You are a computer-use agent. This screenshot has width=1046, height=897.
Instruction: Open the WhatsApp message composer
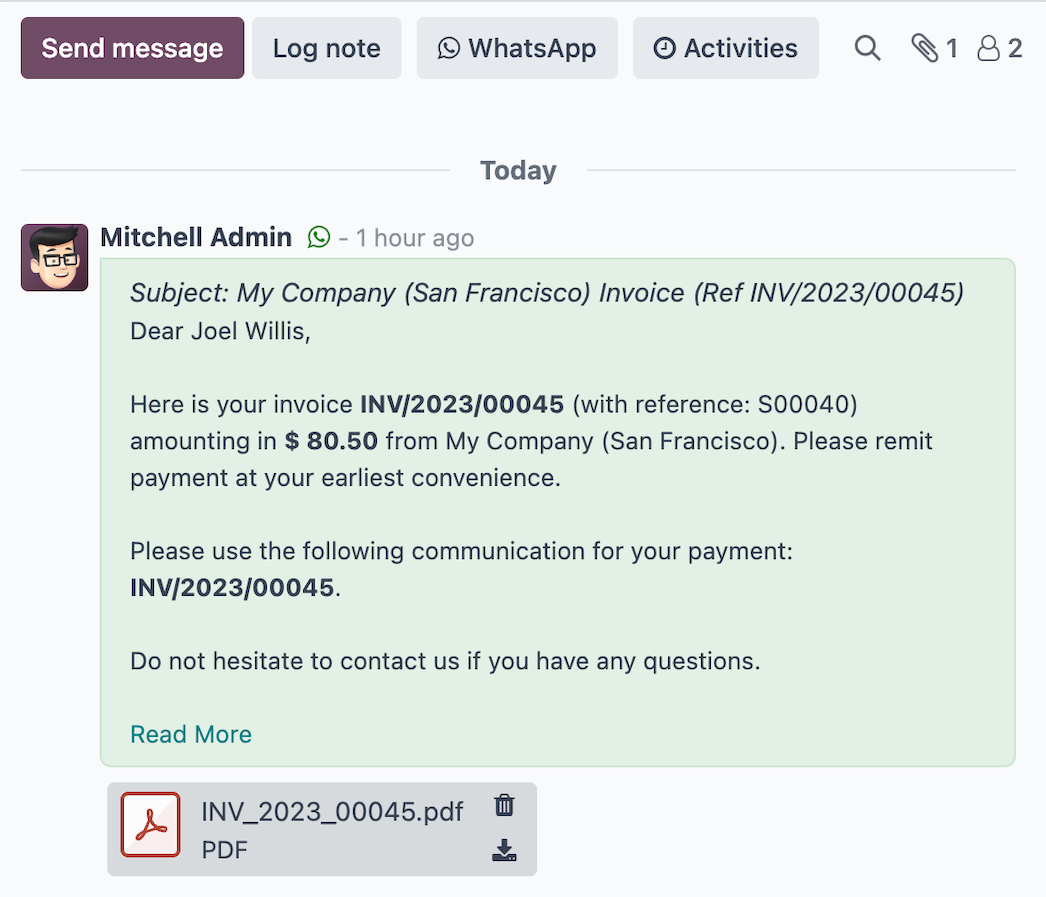pyautogui.click(x=517, y=48)
